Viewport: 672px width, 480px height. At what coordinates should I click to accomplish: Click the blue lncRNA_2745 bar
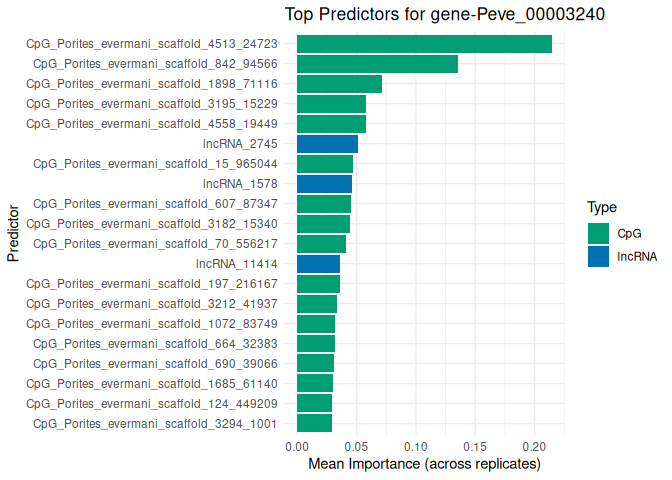pos(327,144)
